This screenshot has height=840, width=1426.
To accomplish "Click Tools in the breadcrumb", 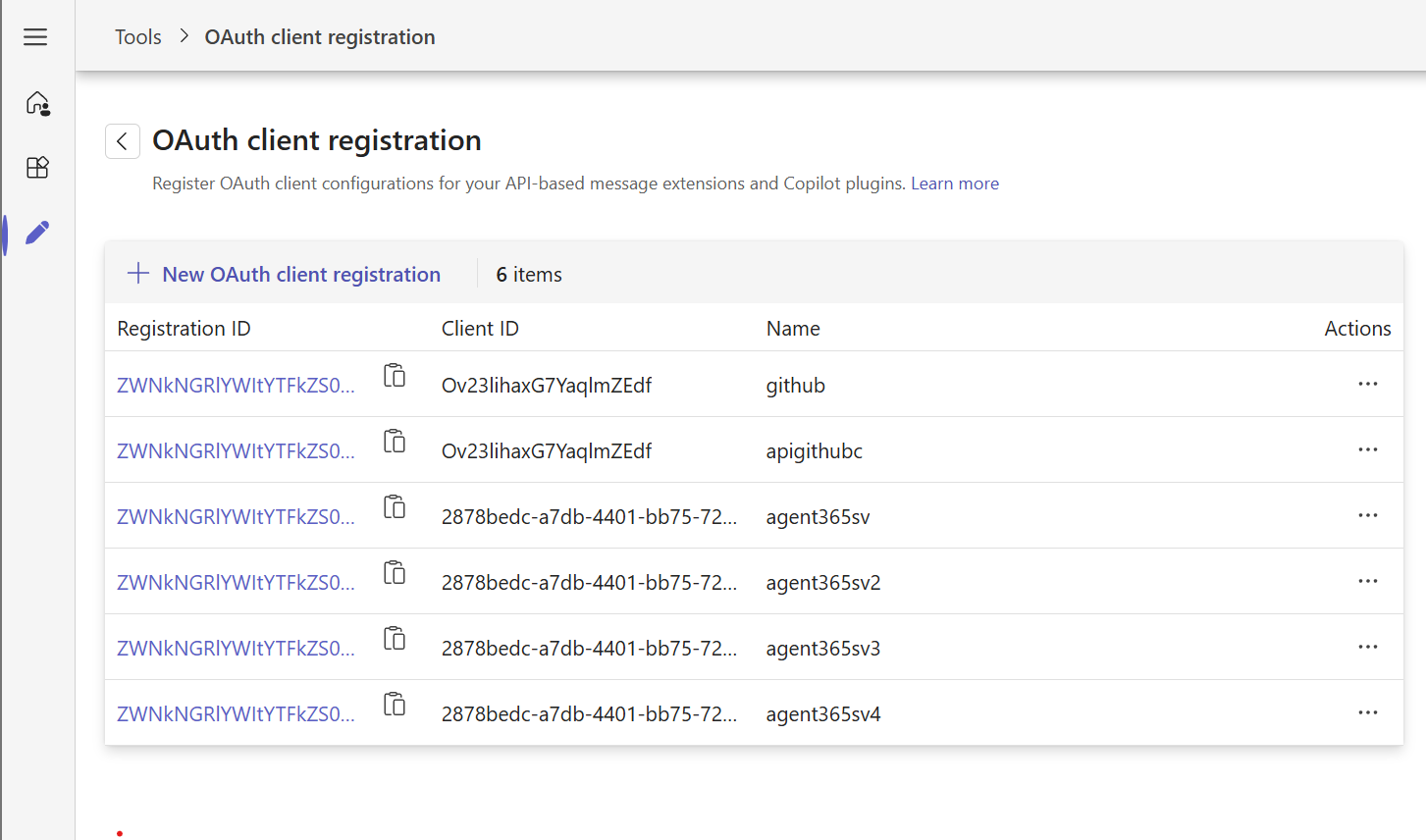I will coord(137,37).
